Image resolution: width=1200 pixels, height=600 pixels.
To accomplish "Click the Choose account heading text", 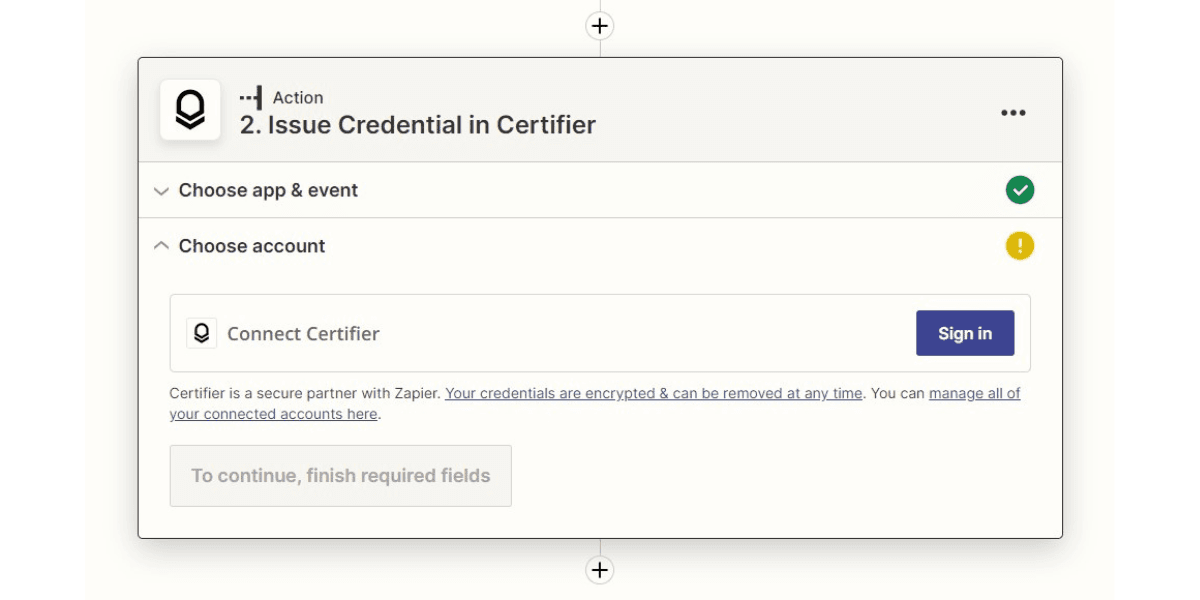I will 252,246.
